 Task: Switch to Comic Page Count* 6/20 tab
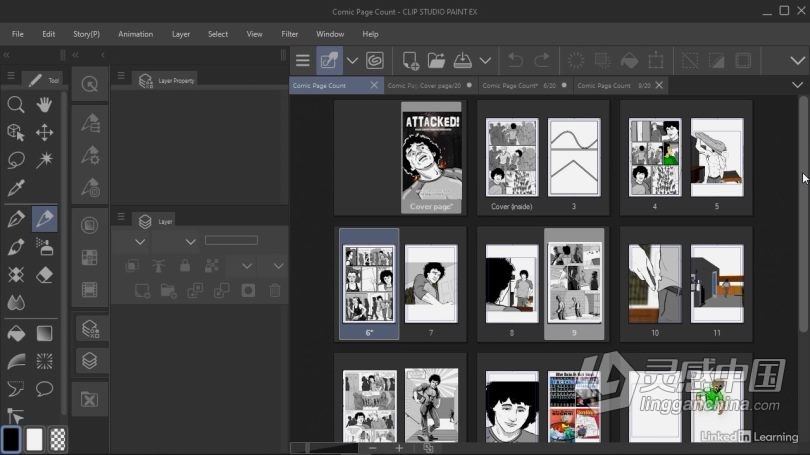tap(524, 85)
